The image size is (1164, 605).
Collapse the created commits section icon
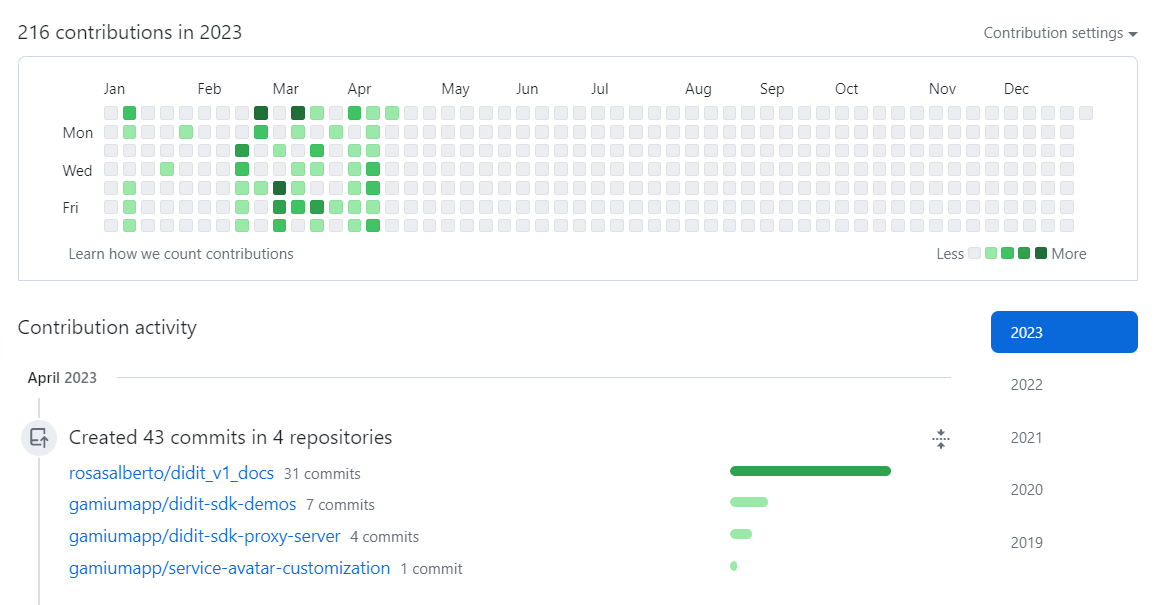[x=941, y=439]
